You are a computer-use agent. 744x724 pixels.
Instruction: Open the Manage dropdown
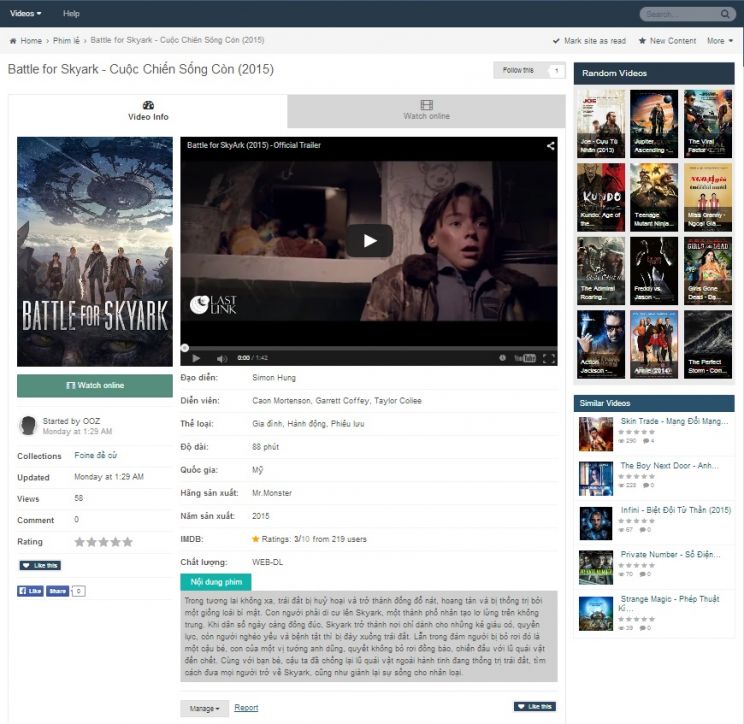pyautogui.click(x=205, y=708)
